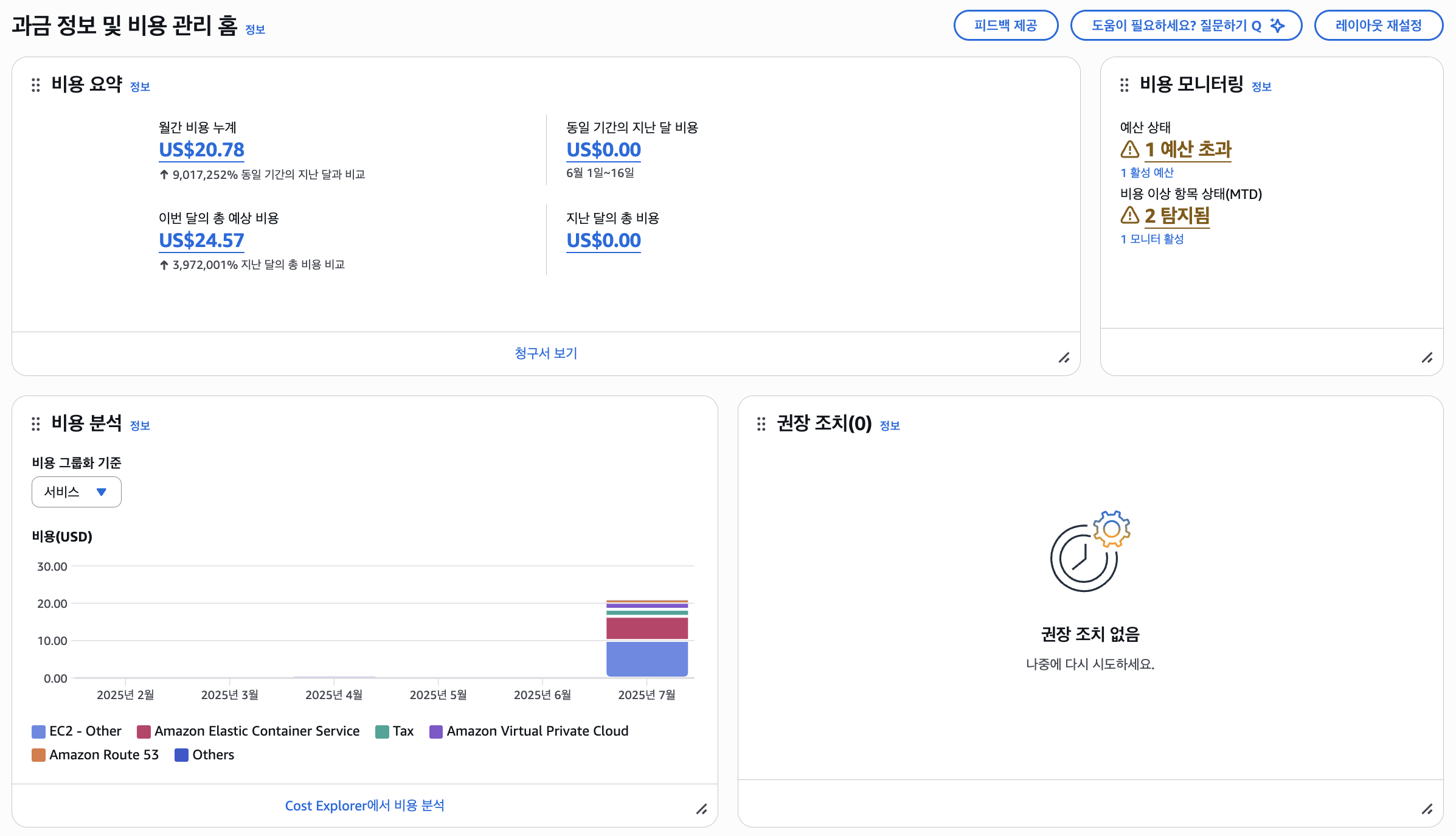Click resize handle of 비용 요약 widget
This screenshot has height=836, width=1456.
[1064, 358]
